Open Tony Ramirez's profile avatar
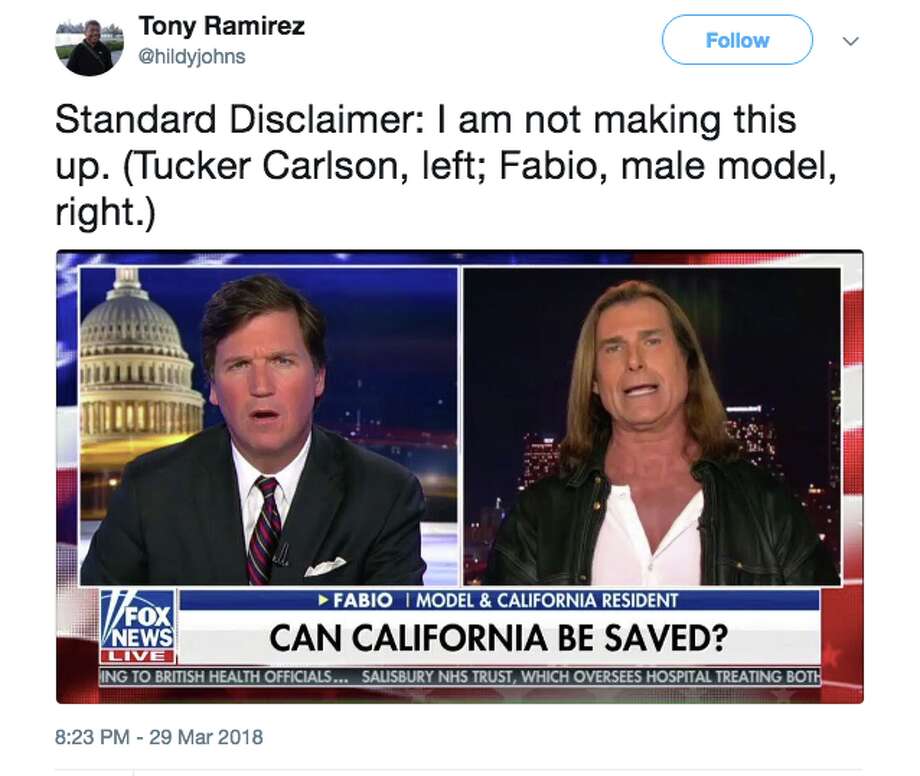The width and height of the screenshot is (920, 776). tap(89, 45)
